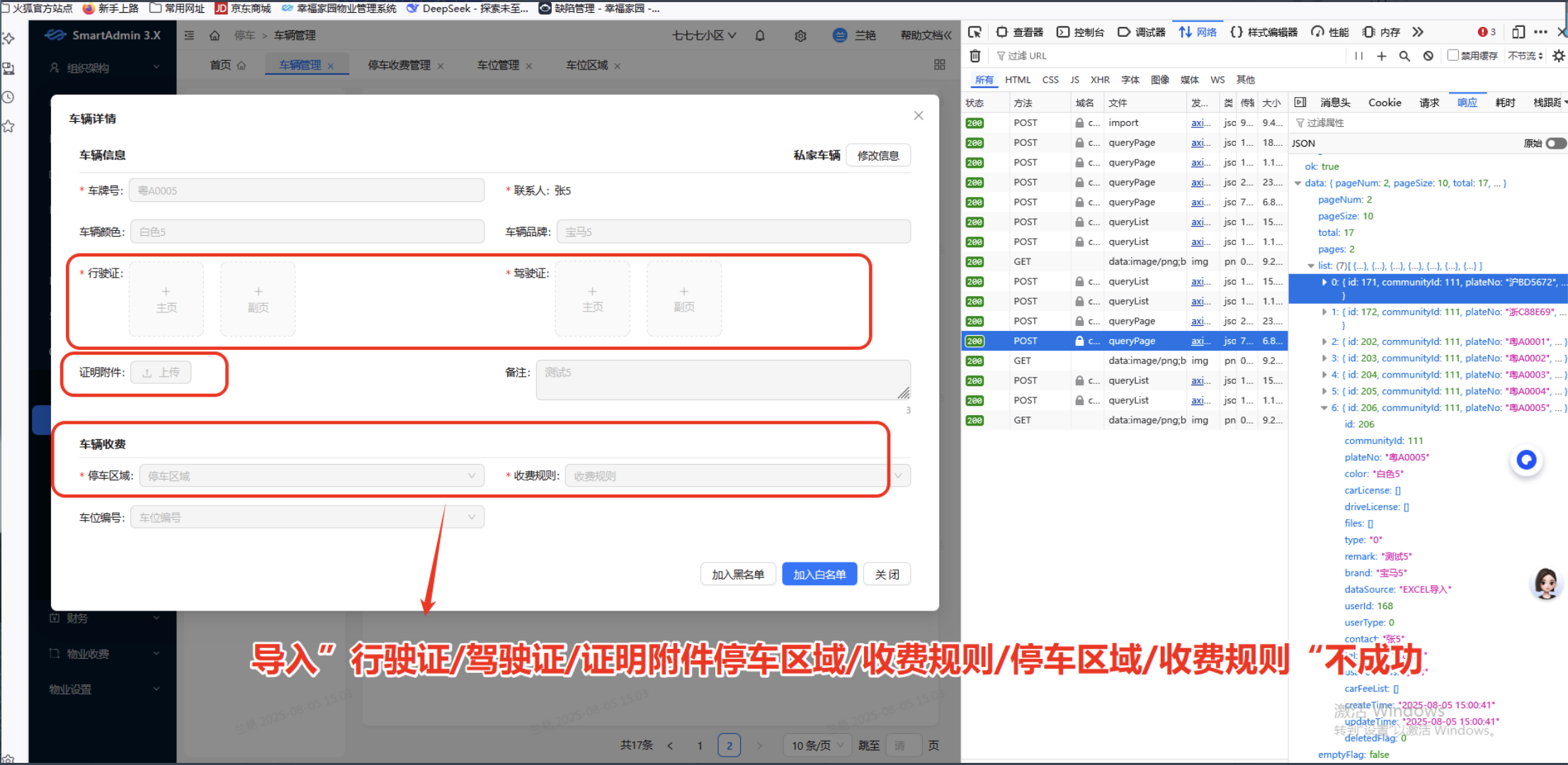Open the Cookie sub-tab in request details

[1385, 102]
